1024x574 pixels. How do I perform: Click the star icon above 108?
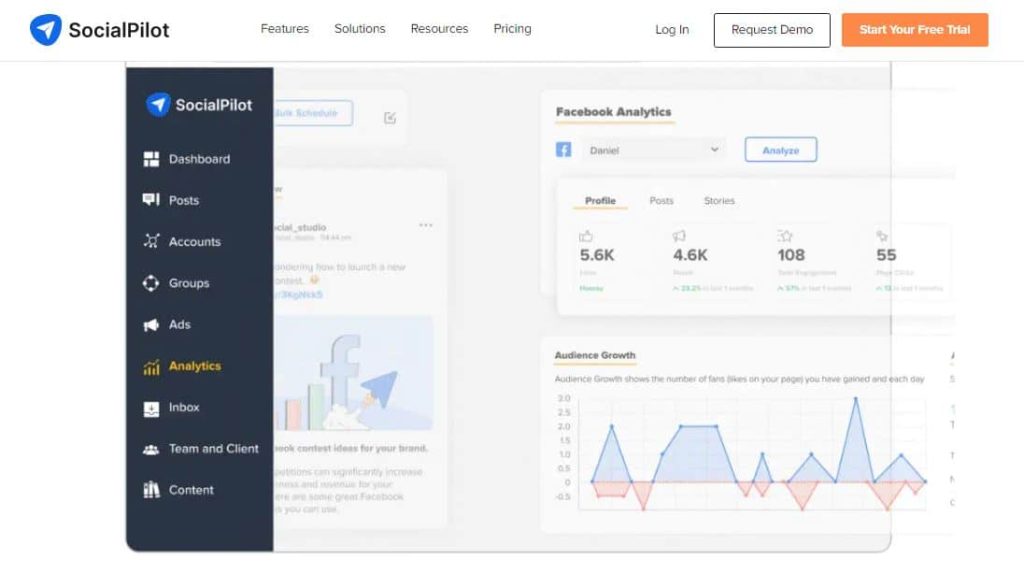pyautogui.click(x=785, y=236)
